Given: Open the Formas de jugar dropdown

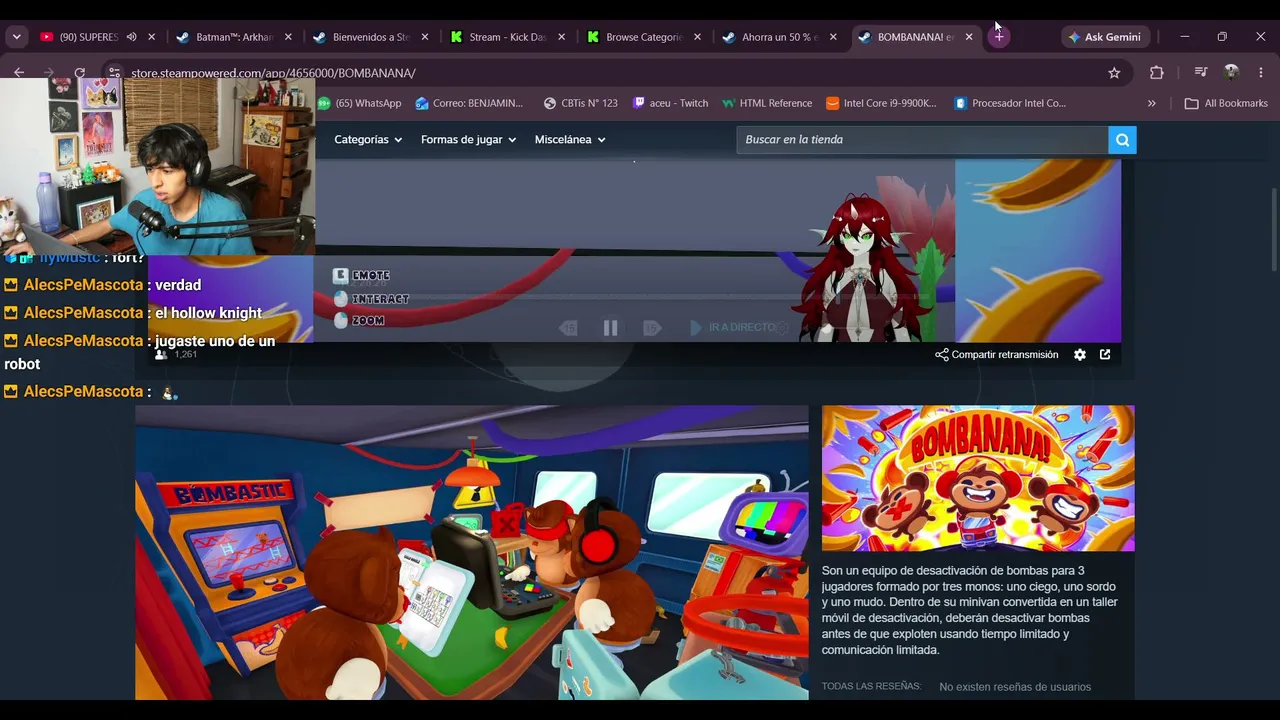Looking at the screenshot, I should (x=468, y=140).
